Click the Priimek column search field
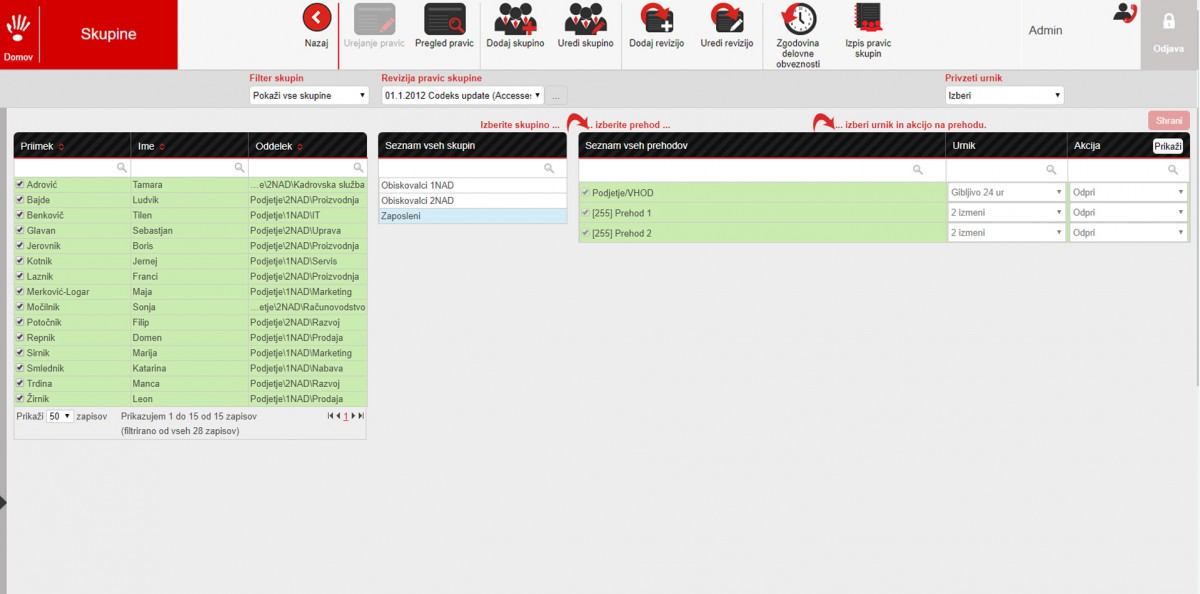The width and height of the screenshot is (1200, 594). 72,168
